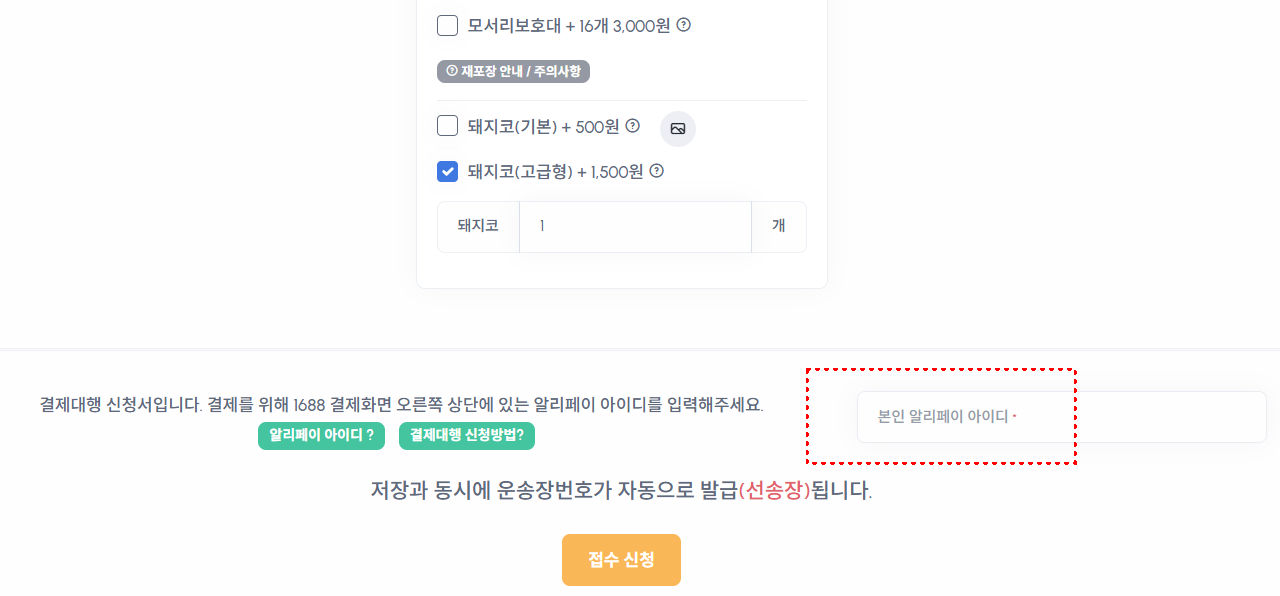Check the 돼지코(기본) + 500원 option

point(447,126)
